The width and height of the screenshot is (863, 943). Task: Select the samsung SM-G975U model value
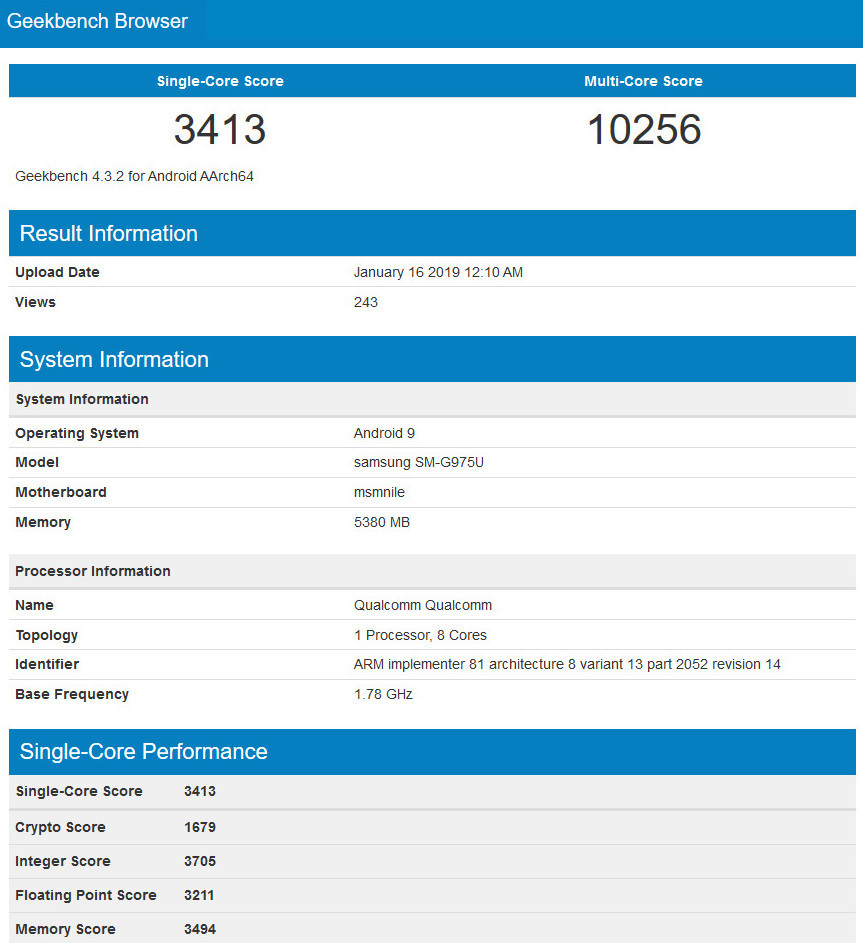(419, 462)
